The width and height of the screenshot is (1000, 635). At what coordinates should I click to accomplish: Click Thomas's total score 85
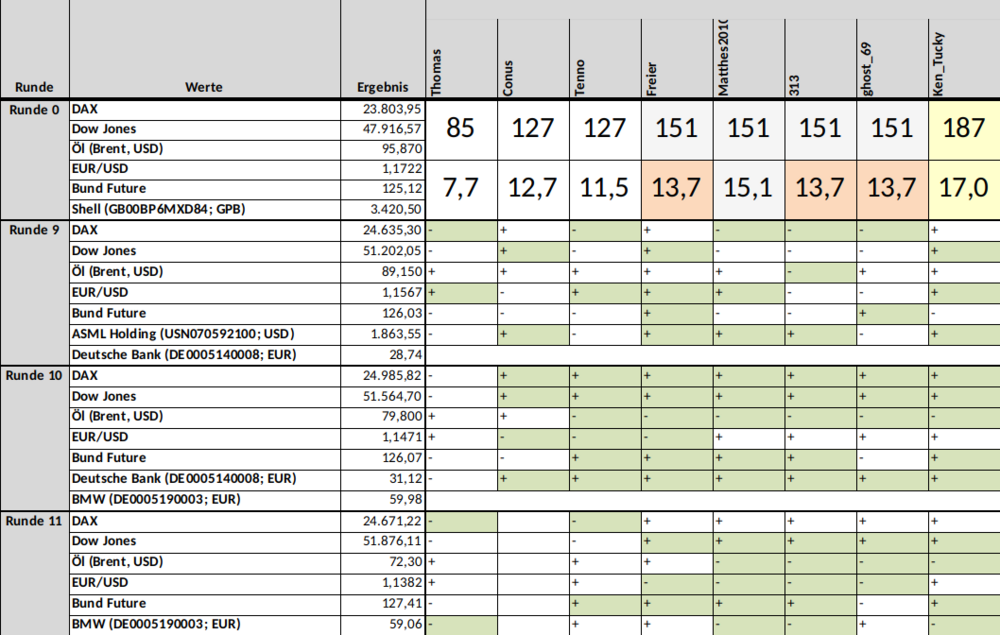pyautogui.click(x=461, y=128)
